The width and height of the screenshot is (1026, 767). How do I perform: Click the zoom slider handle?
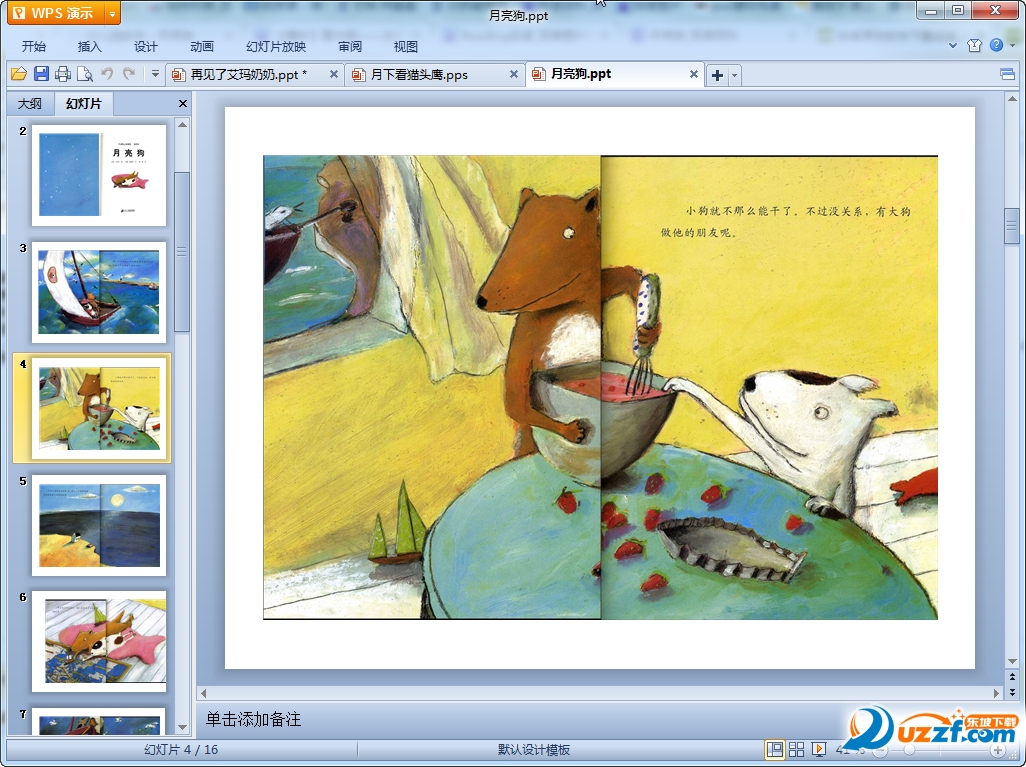tap(906, 749)
